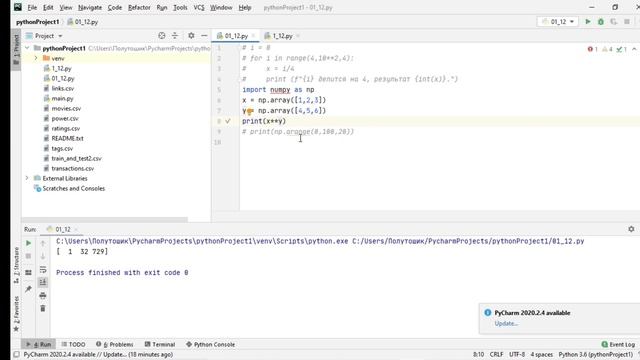Click the 4 spaces indent setting
The image size is (640, 360).
point(541,355)
